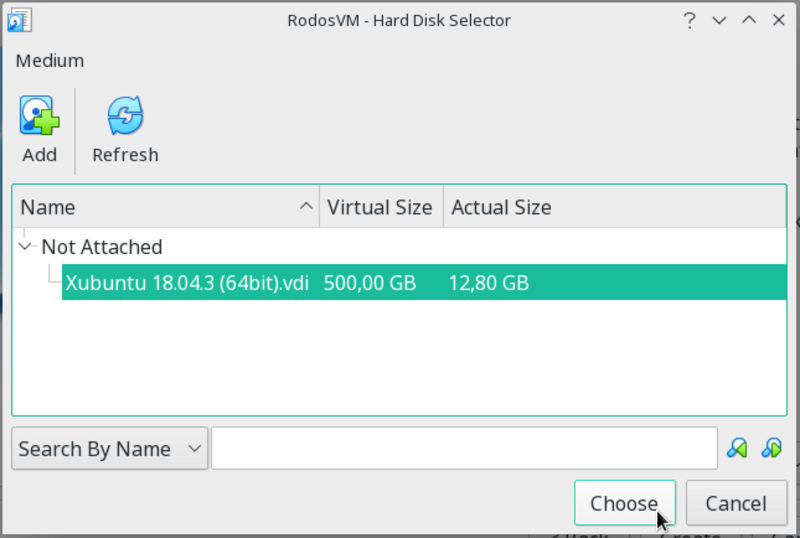This screenshot has width=800, height=538.
Task: Click the find previous match icon
Action: (737, 448)
